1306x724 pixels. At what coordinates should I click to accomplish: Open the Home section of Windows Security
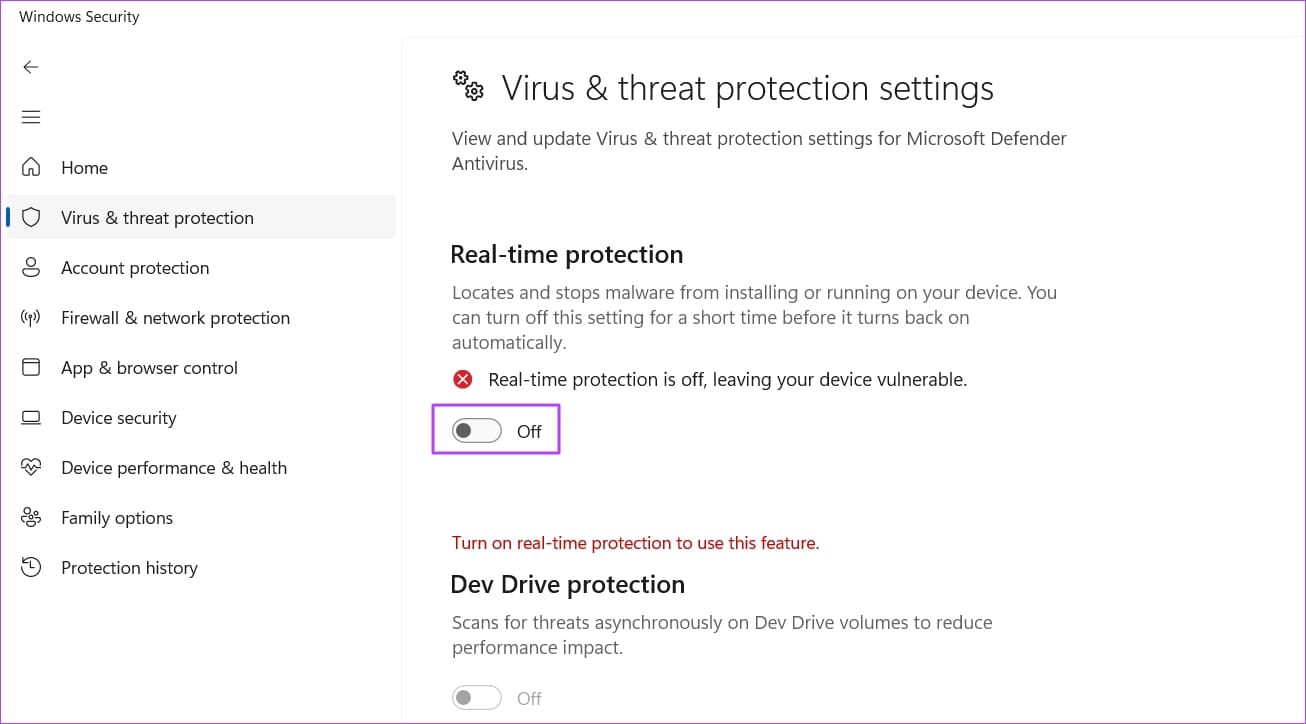coord(84,167)
